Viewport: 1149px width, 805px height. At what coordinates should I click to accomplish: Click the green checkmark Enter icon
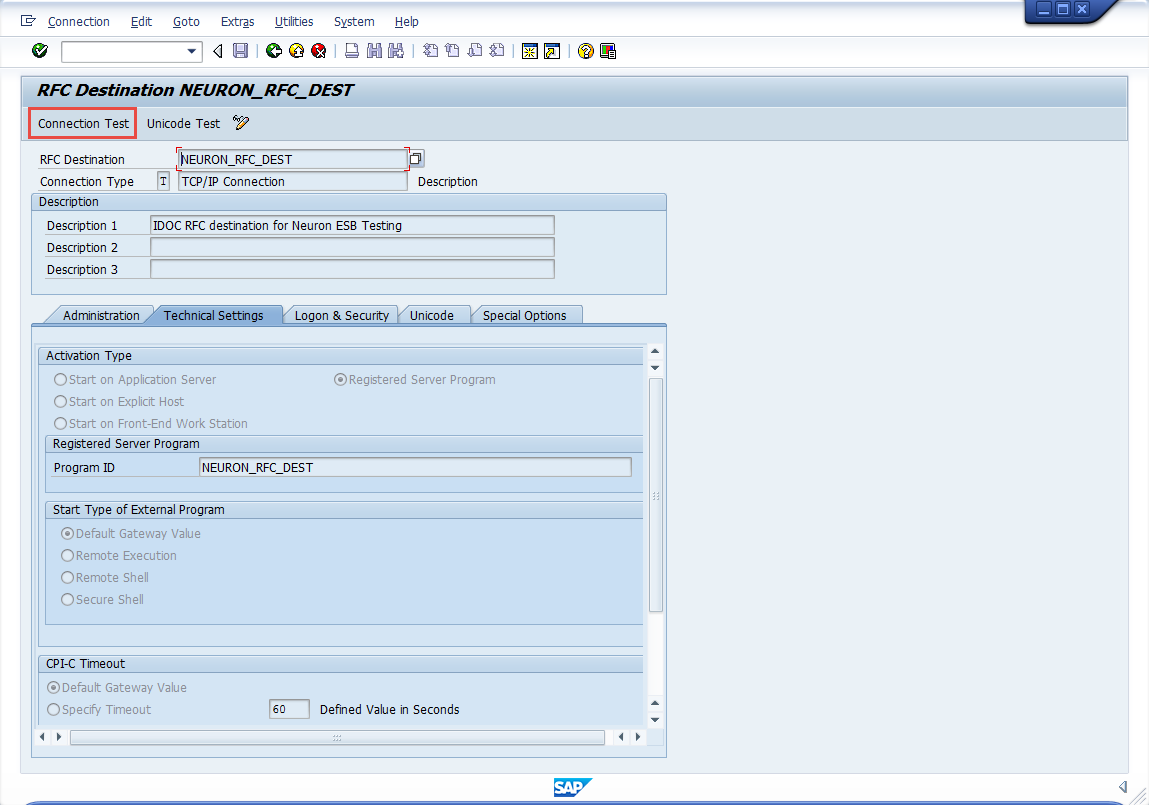pyautogui.click(x=40, y=51)
